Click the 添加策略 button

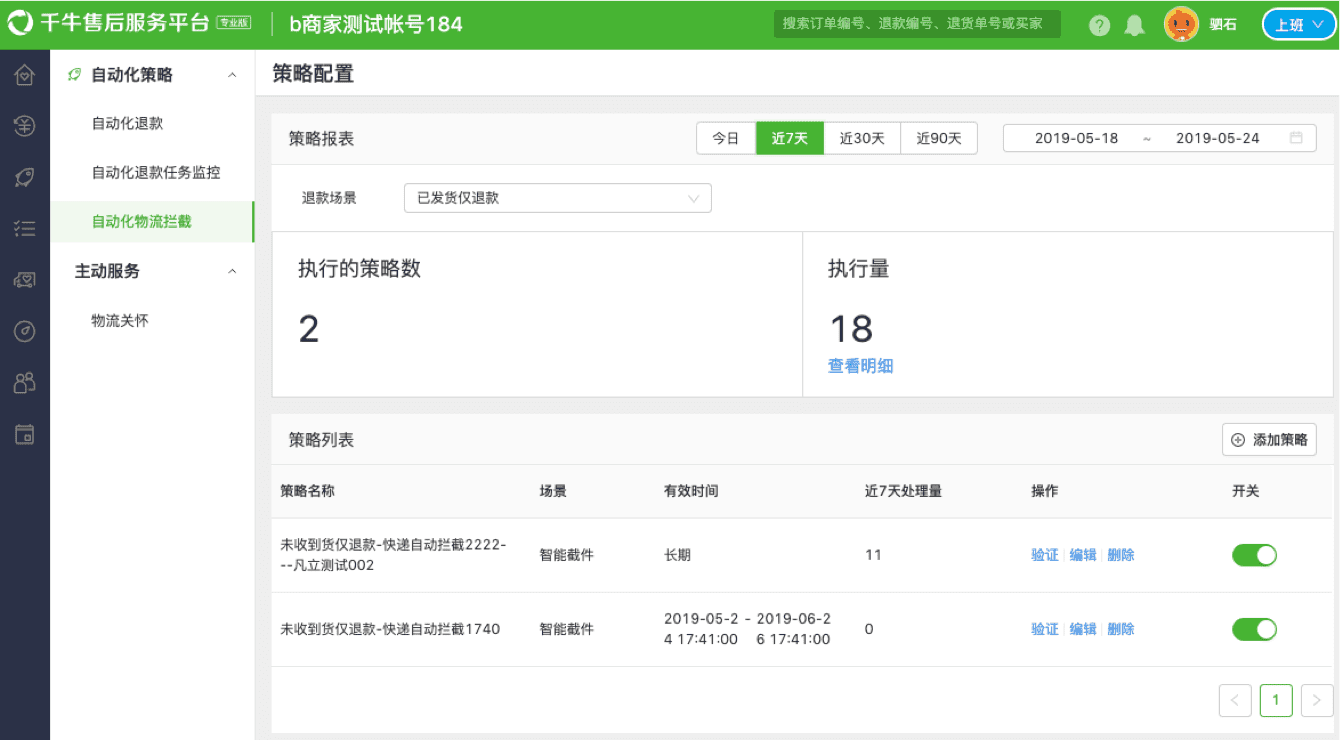click(x=1269, y=439)
